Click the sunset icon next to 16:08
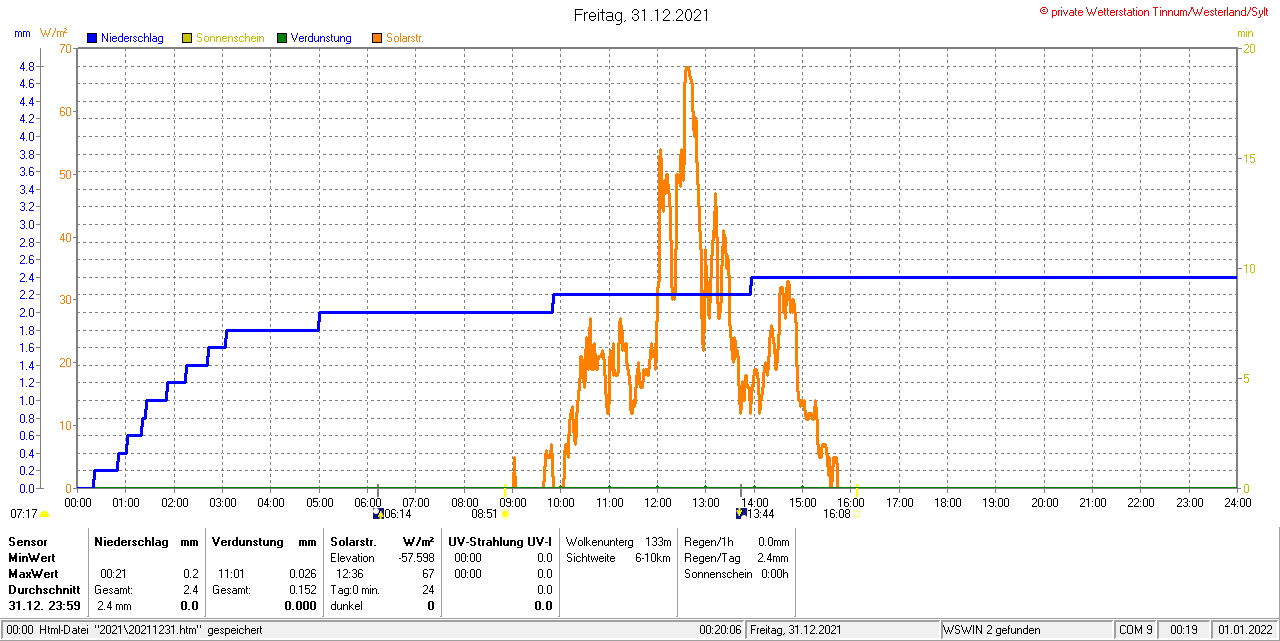The height and width of the screenshot is (641, 1280). pos(856,514)
